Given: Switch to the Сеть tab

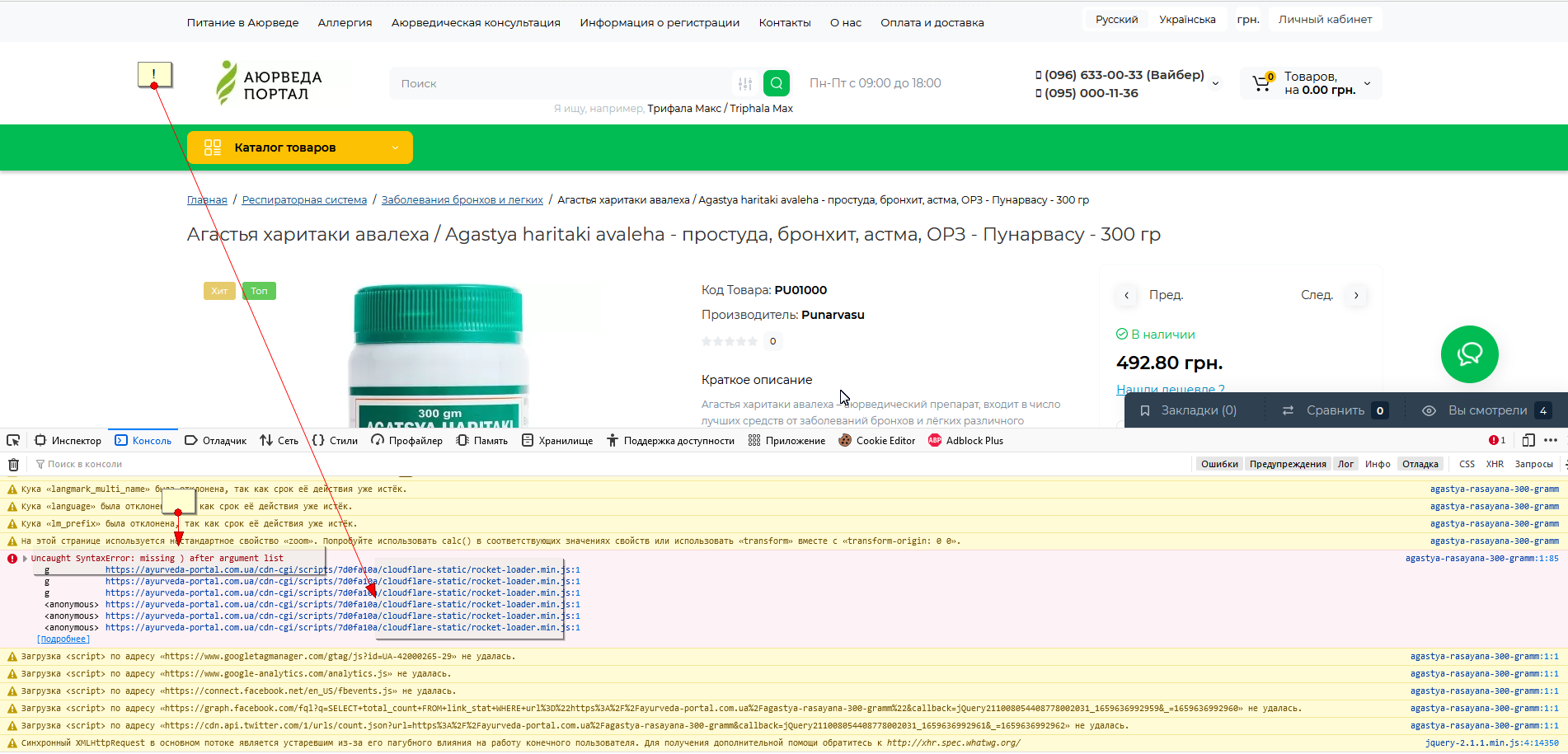Looking at the screenshot, I should coord(279,441).
